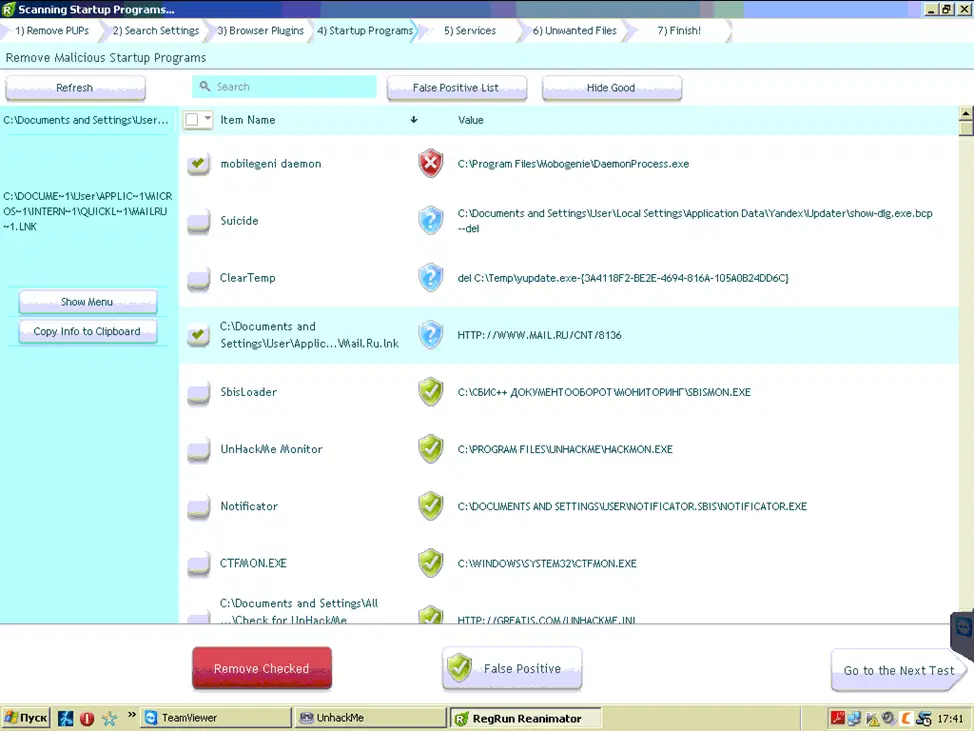The image size is (974, 731).
Task: Click the Hide Good button
Action: 612,88
